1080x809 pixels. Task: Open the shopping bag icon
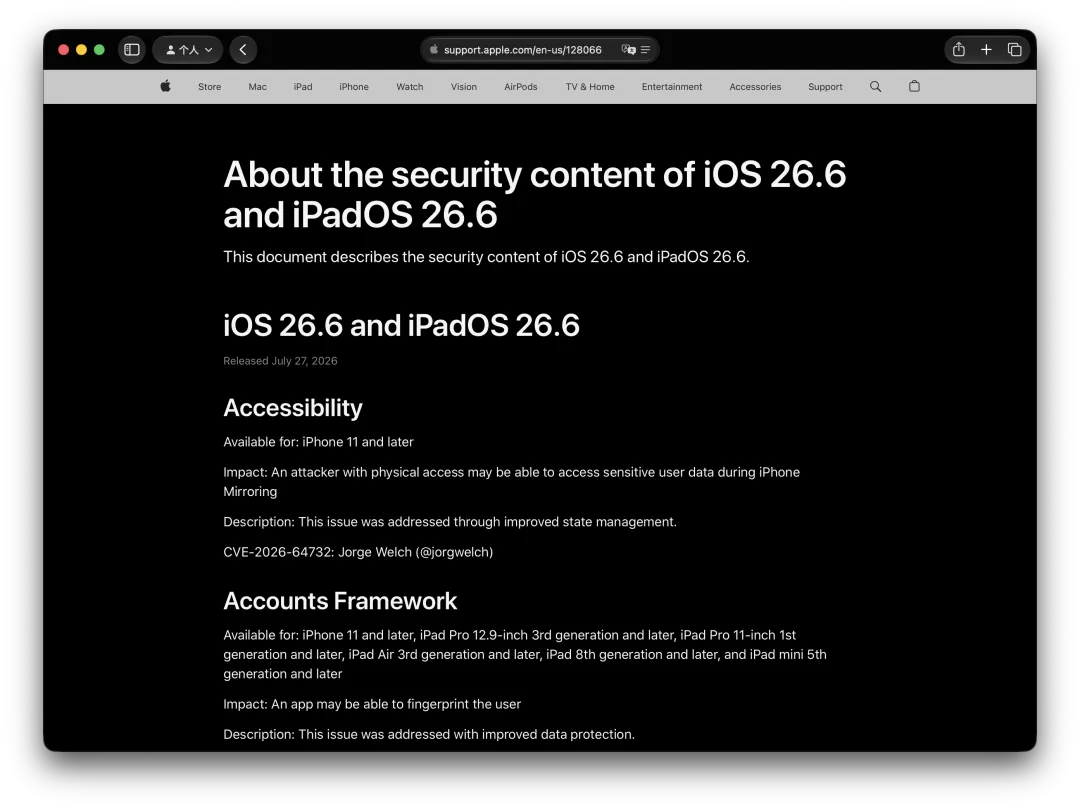tap(914, 86)
